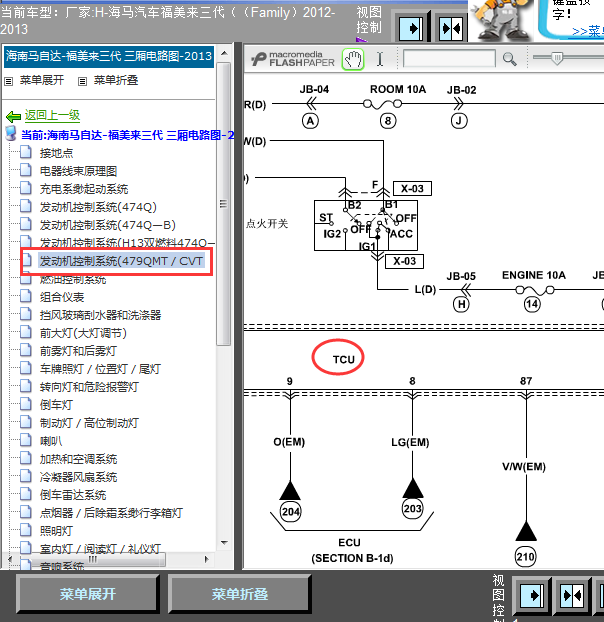Open 倒车雷达系统 document

(73, 495)
